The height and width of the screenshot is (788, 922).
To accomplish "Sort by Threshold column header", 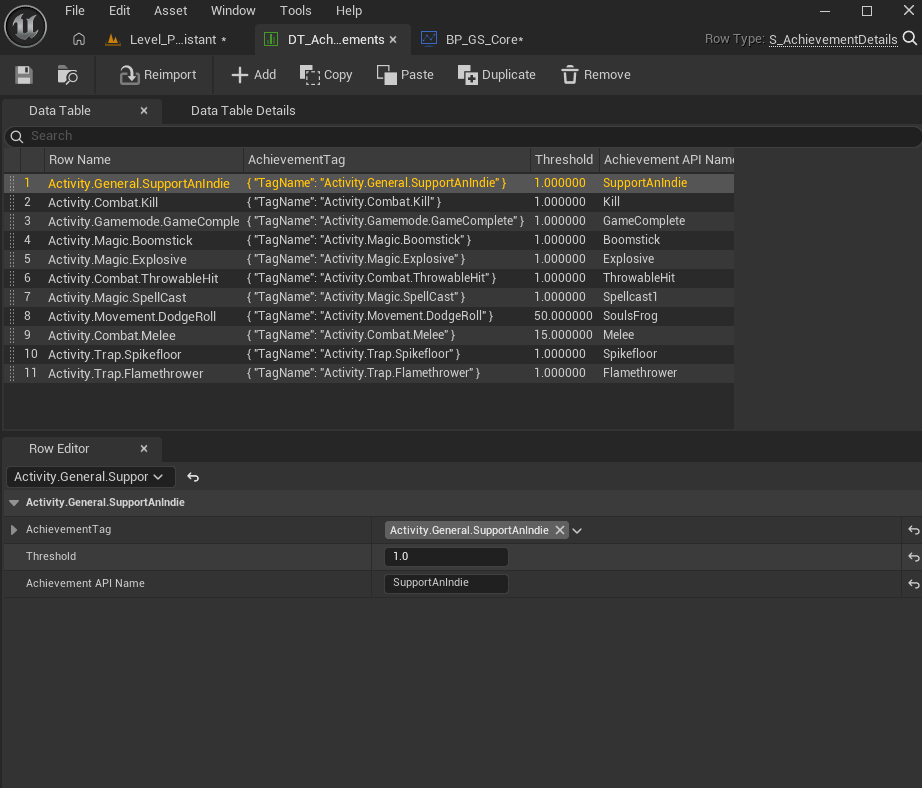I will click(564, 160).
